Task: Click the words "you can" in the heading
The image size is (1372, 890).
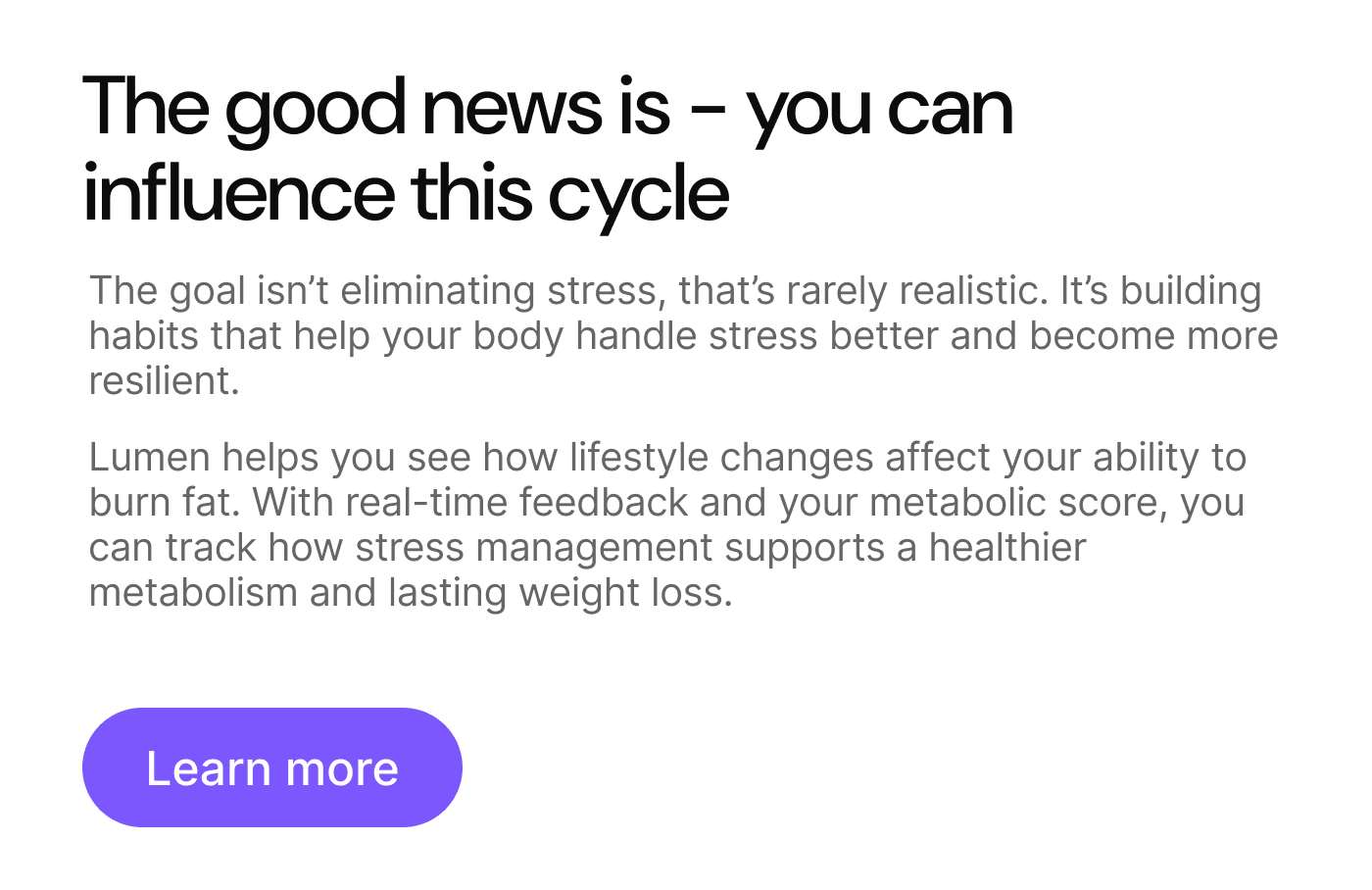Action: click(x=879, y=108)
